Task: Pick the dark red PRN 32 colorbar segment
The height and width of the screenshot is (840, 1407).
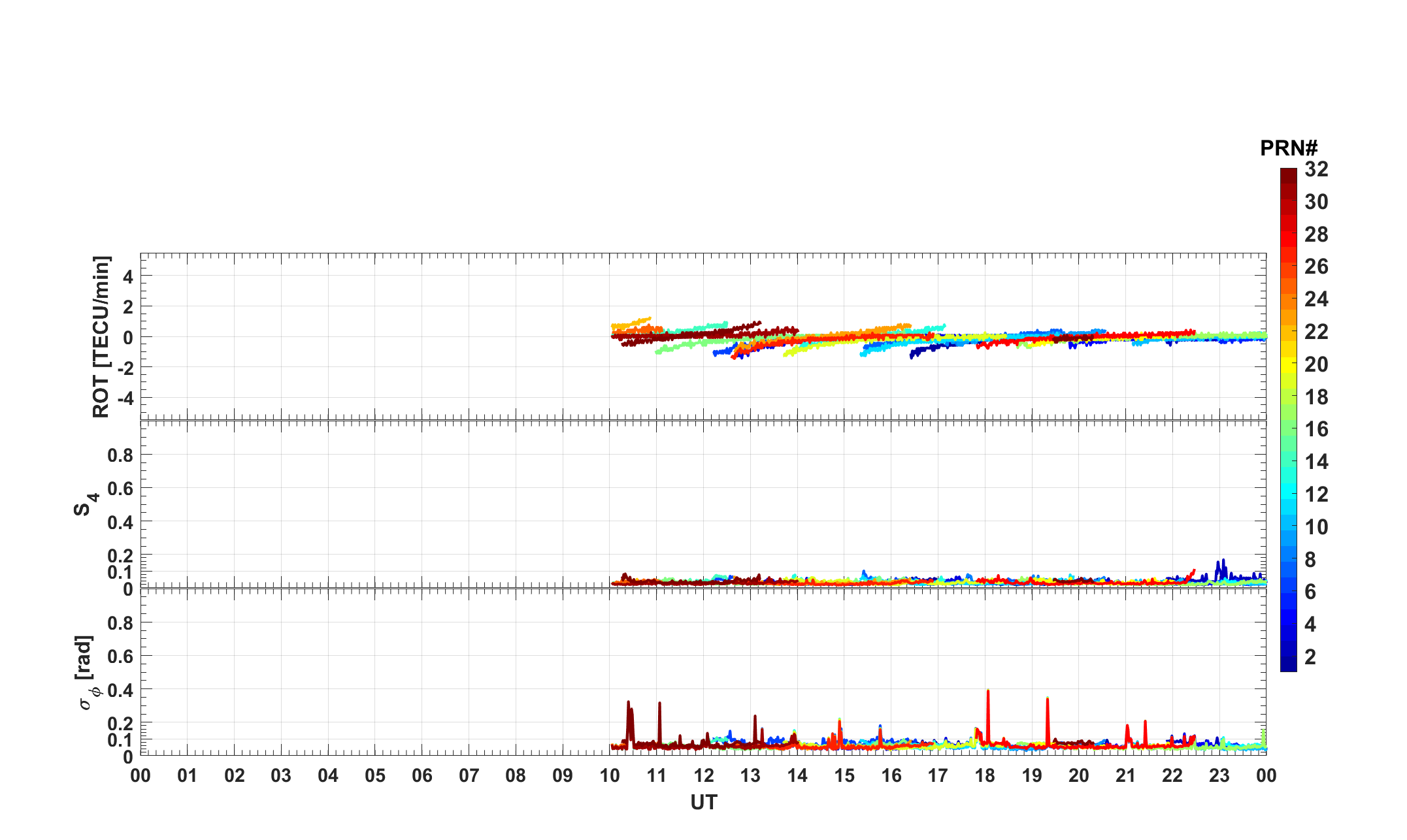Action: (x=1288, y=175)
